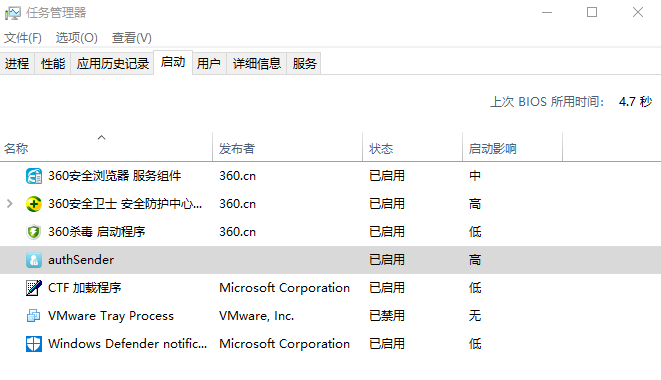Screen dimensions: 661x380
Task: Click the 高 impact of authSender row
Action: (475, 260)
